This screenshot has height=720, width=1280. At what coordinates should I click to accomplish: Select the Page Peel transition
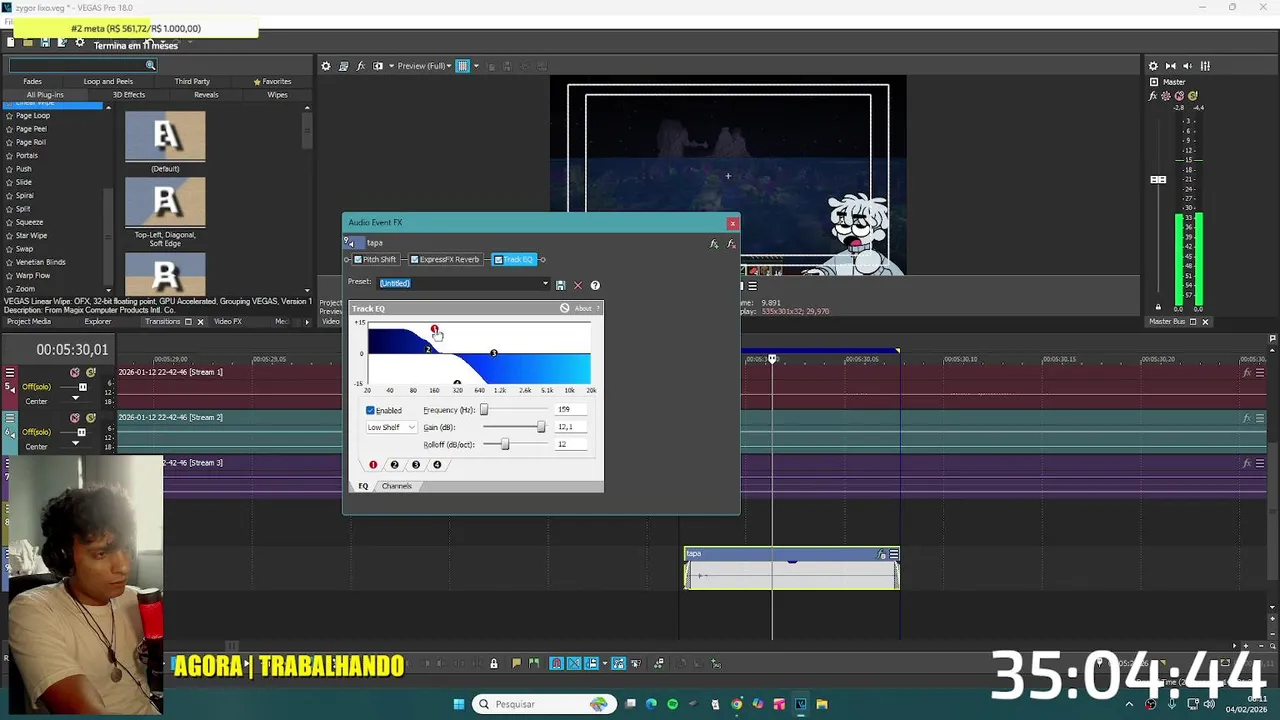(31, 129)
